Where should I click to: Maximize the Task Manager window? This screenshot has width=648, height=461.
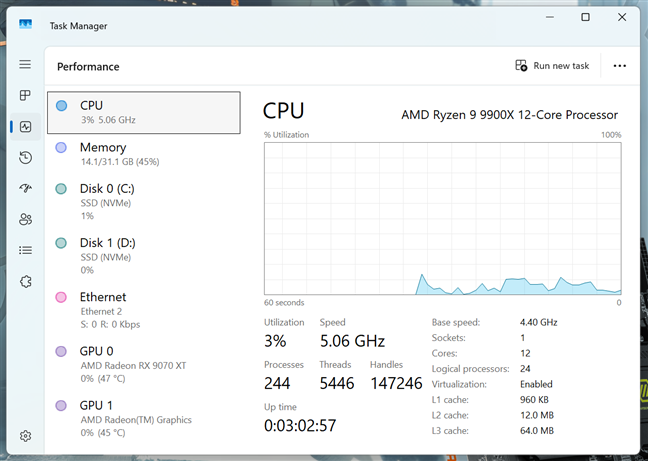[585, 17]
